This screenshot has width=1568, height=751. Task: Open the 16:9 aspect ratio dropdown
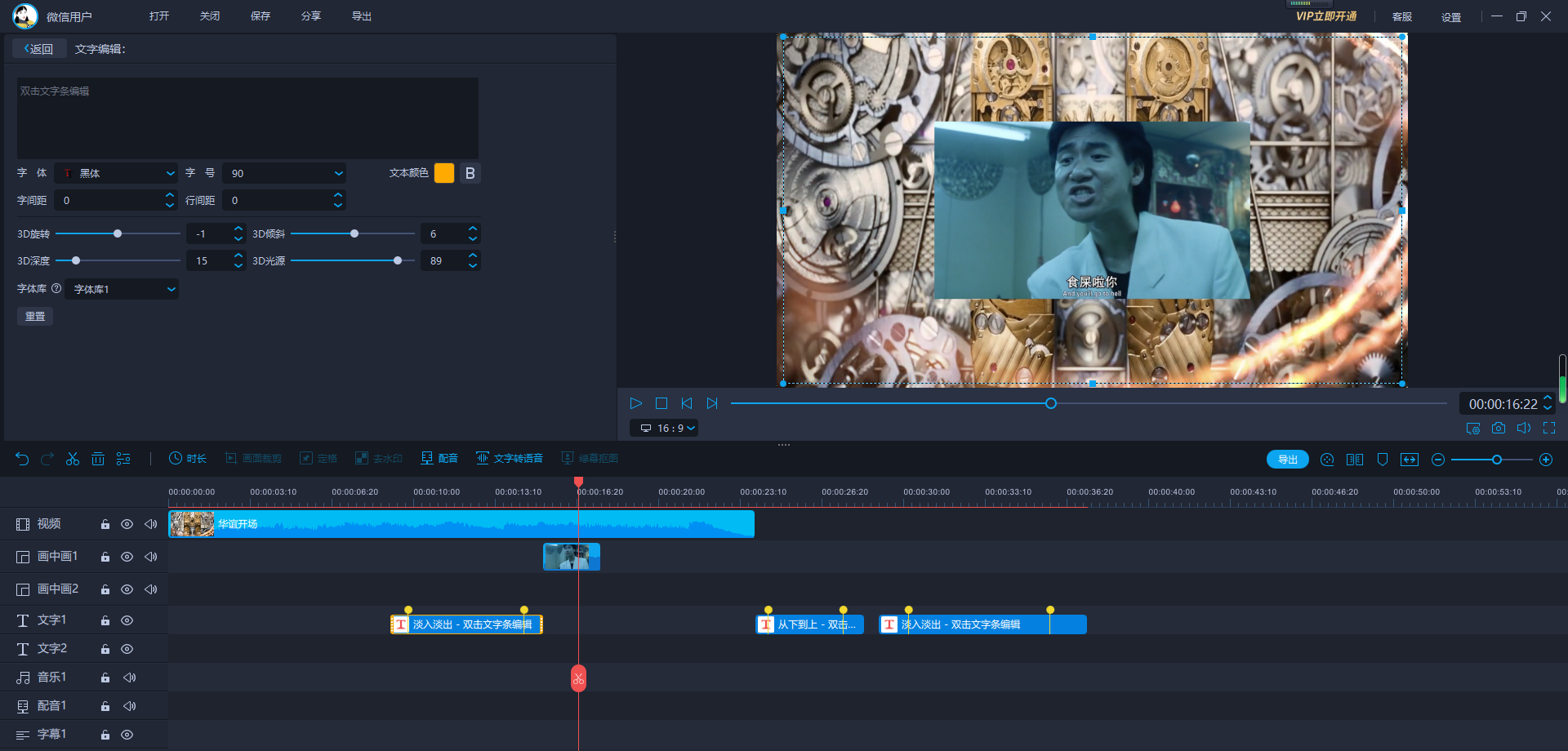(665, 428)
